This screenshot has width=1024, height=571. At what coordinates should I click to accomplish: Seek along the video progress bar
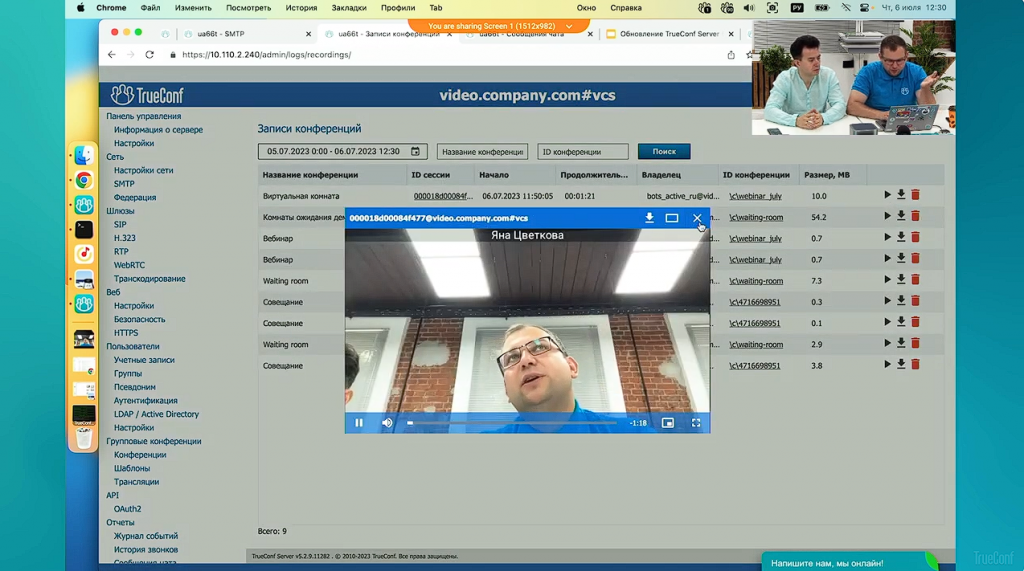tap(513, 423)
